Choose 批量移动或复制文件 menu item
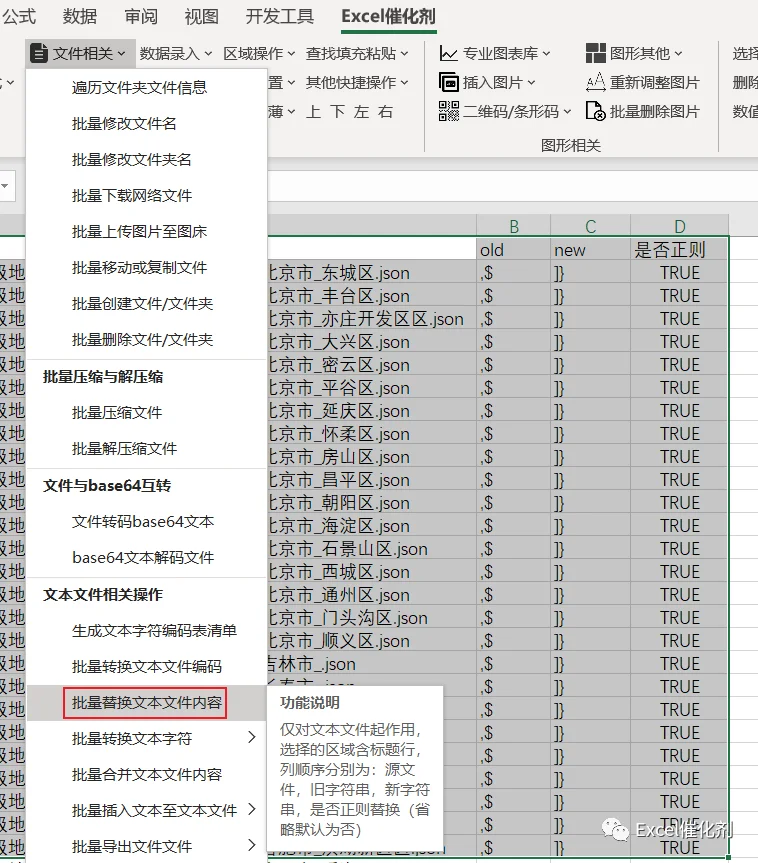758x863 pixels. click(146, 267)
